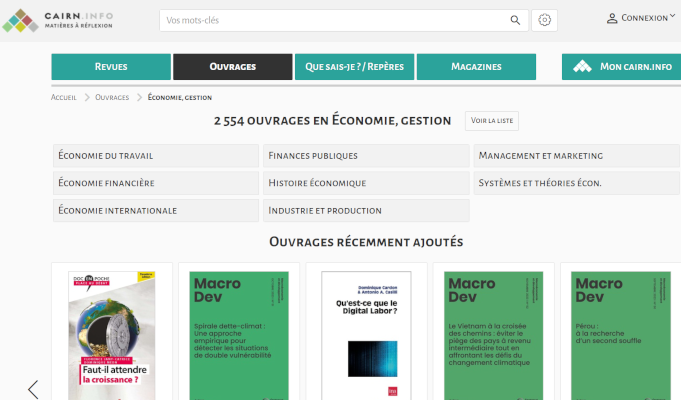The image size is (681, 400).
Task: Open Finances publiques category
Action: [x=366, y=156]
